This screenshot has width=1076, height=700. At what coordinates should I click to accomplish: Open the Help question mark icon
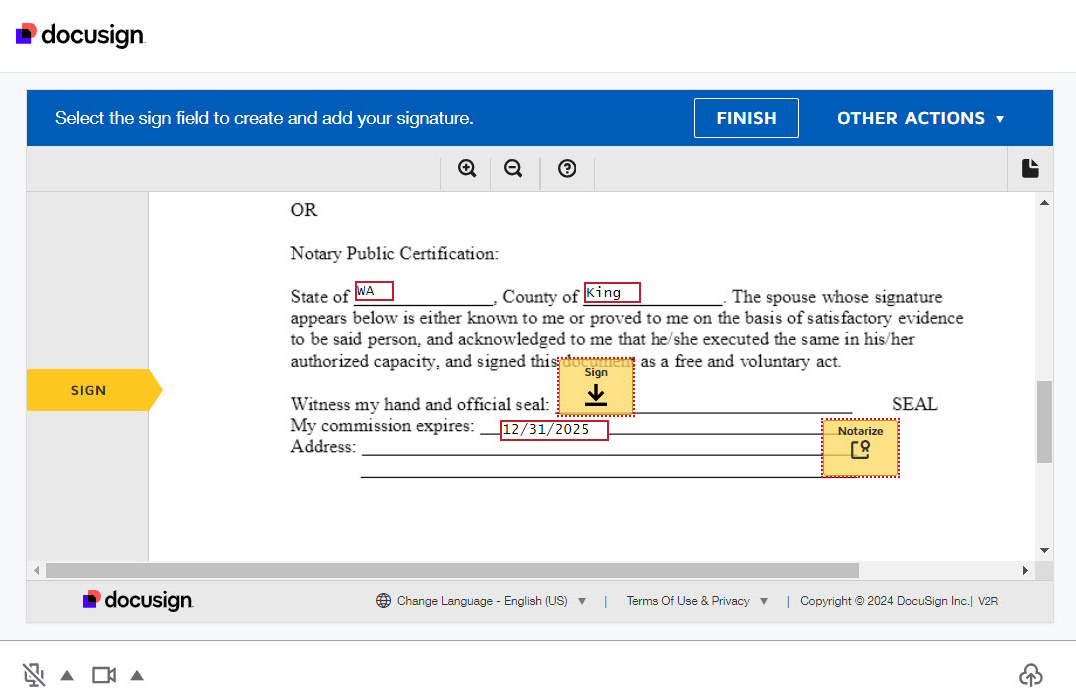tap(566, 168)
